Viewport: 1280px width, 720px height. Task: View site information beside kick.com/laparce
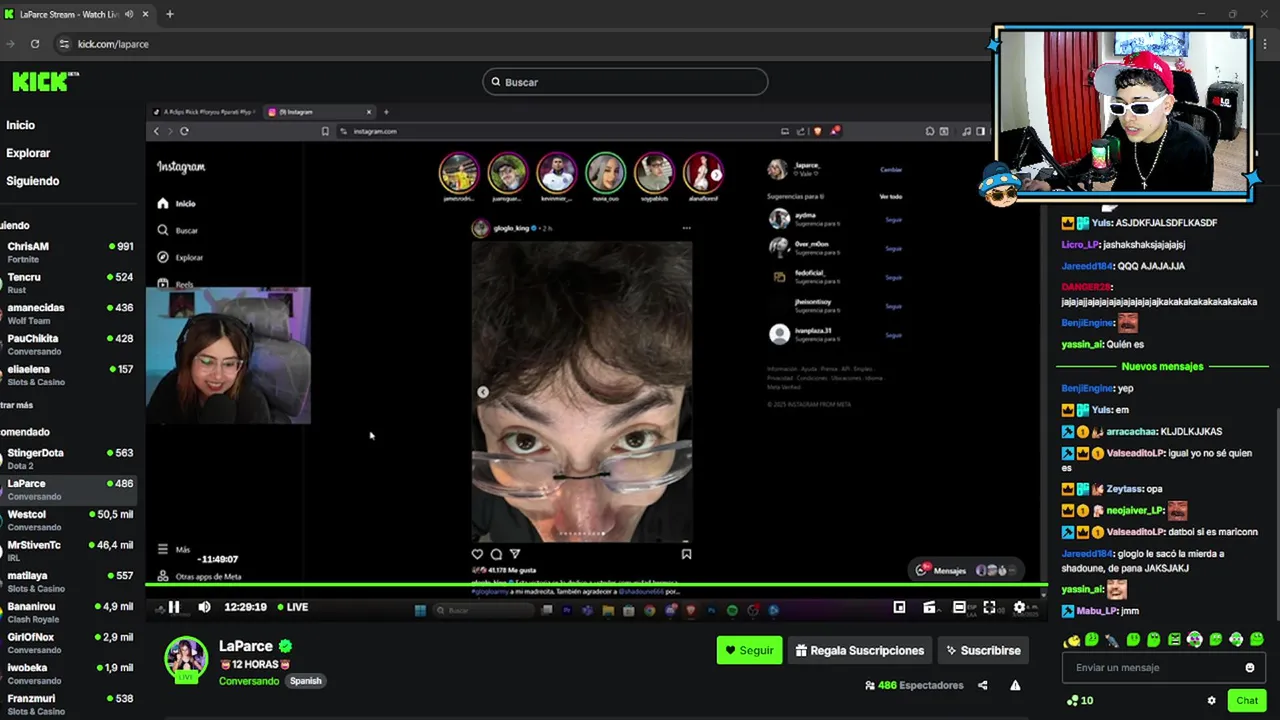64,44
